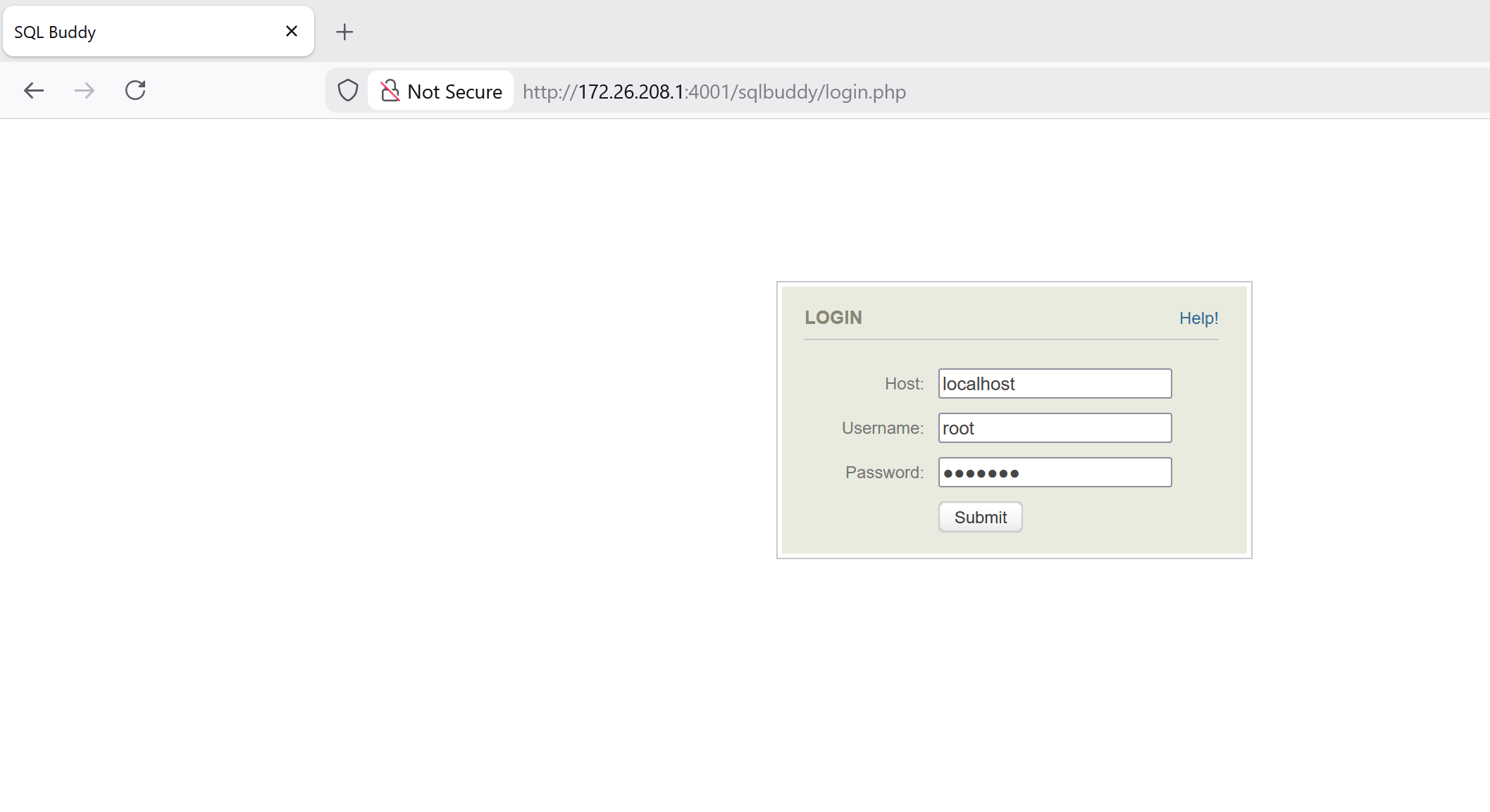Click the shield security icon
This screenshot has width=1490, height=812.
(x=347, y=90)
